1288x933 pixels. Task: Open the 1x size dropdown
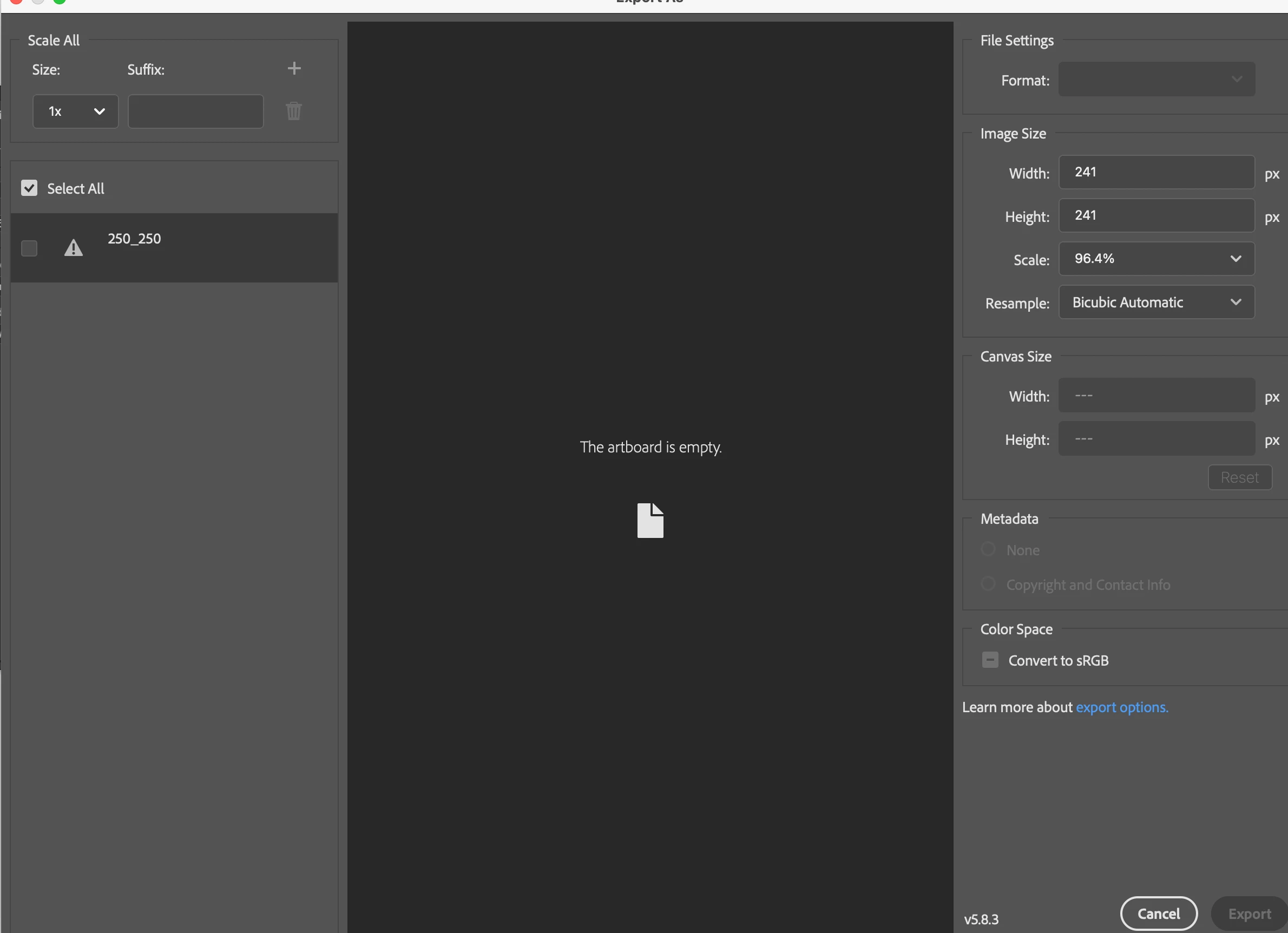tap(76, 111)
